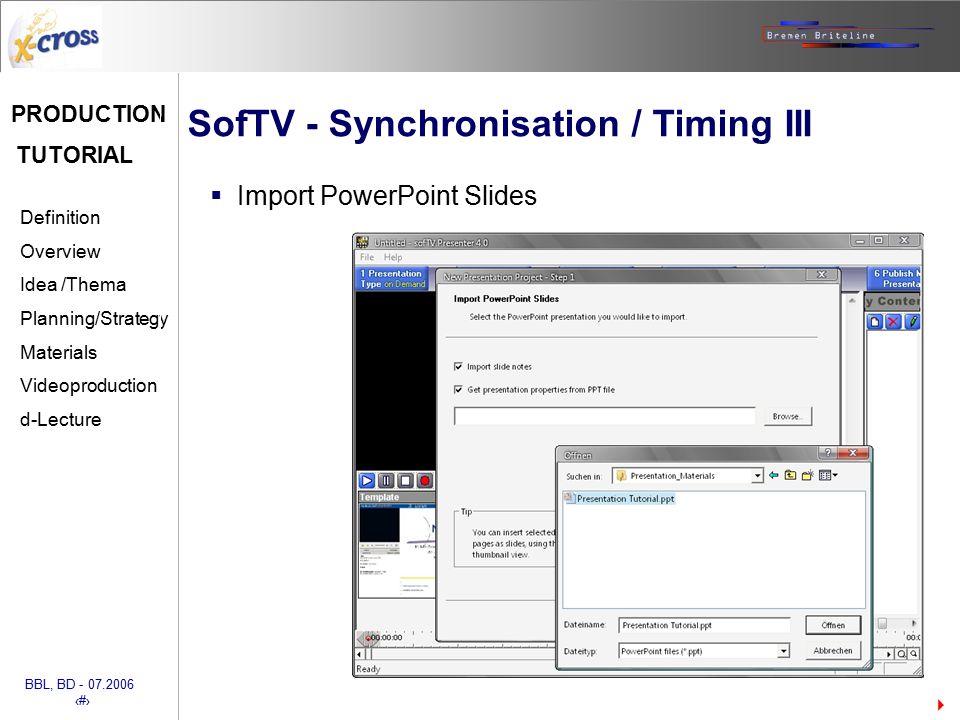The image size is (960, 720).
Task: Click the x-cross logo
Action: pos(55,39)
